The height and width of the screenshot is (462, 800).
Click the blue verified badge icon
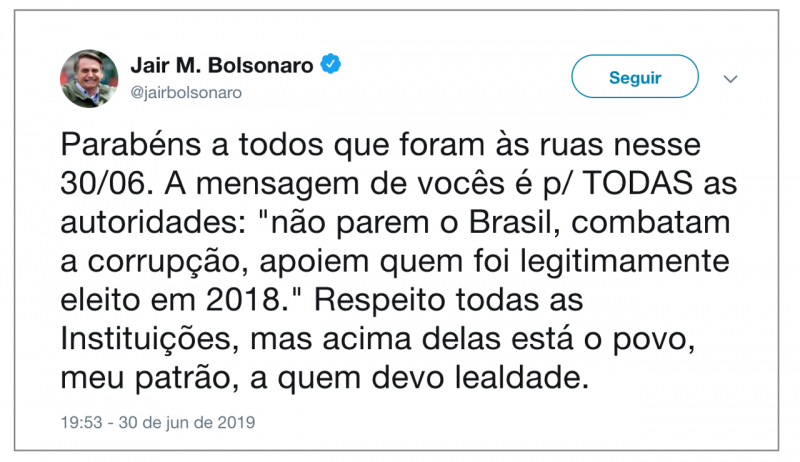point(331,66)
